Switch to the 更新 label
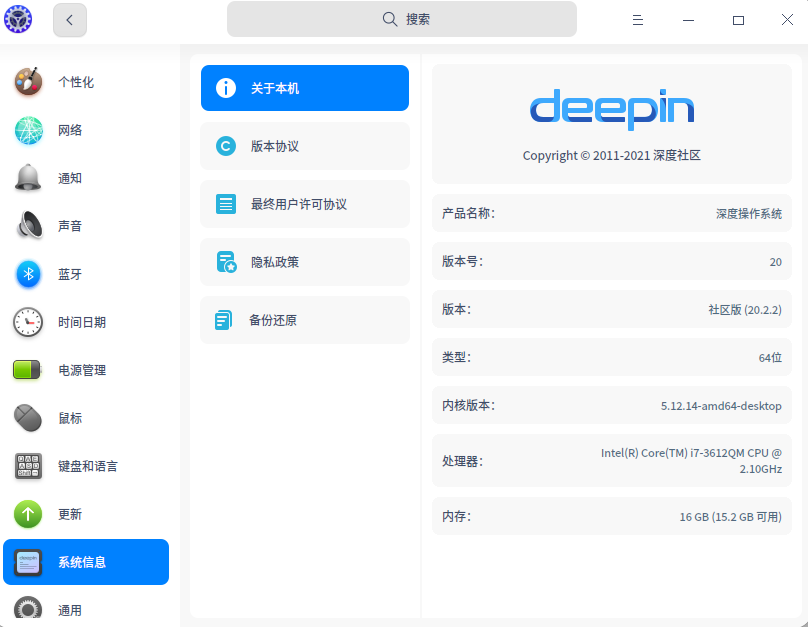The width and height of the screenshot is (808, 627). point(70,514)
